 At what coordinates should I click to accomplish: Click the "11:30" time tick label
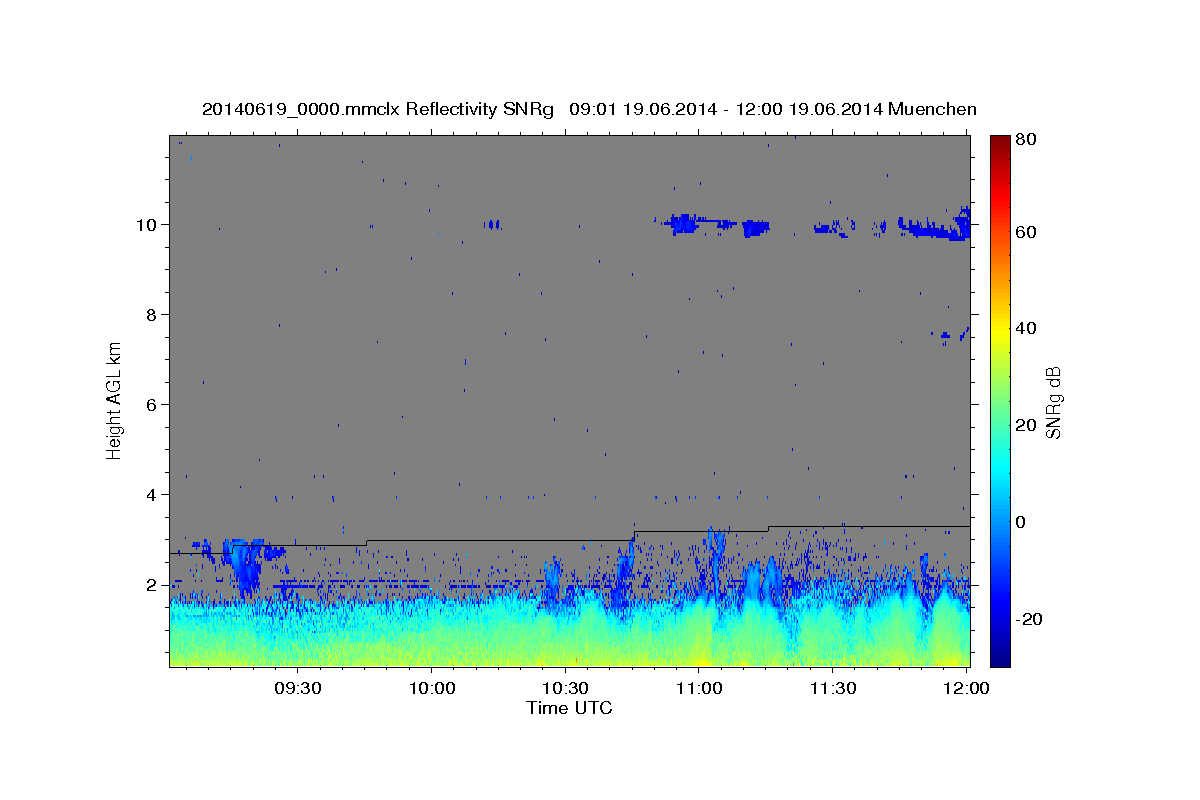[833, 689]
